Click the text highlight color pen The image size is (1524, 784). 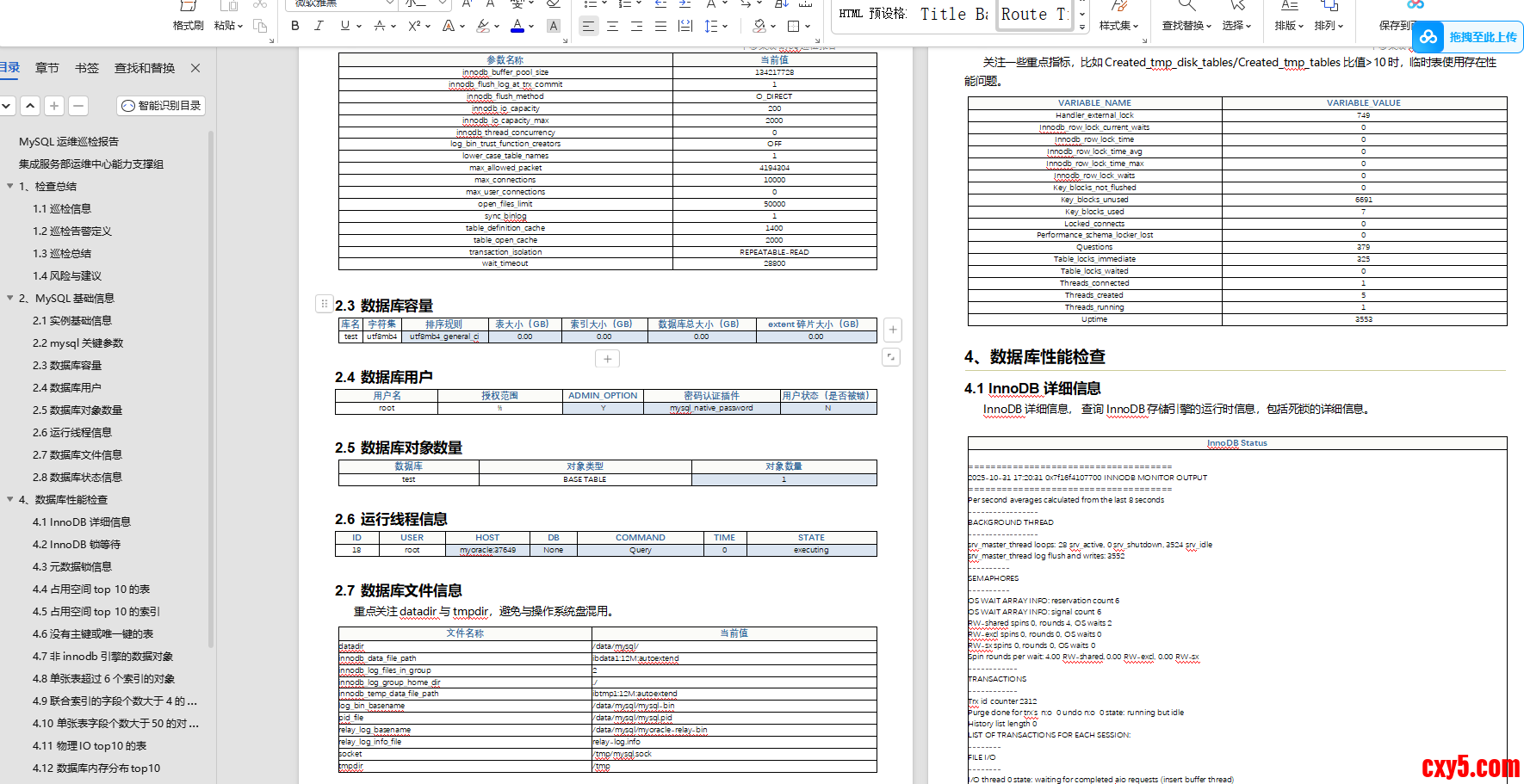(x=483, y=26)
